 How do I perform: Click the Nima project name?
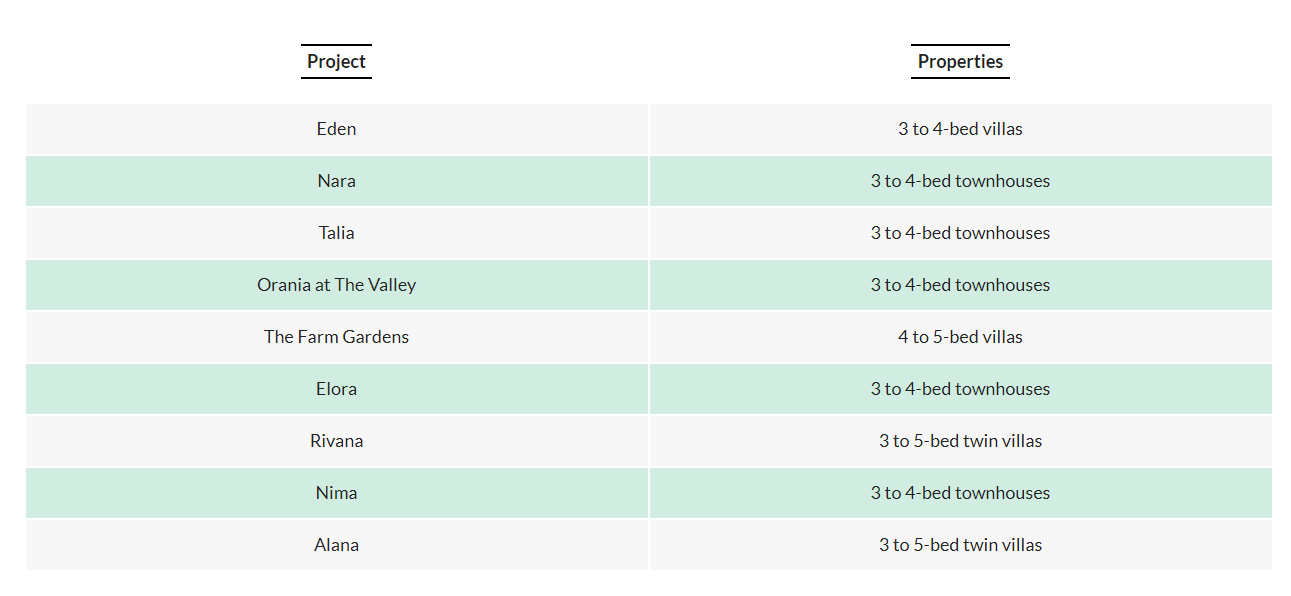pyautogui.click(x=336, y=493)
